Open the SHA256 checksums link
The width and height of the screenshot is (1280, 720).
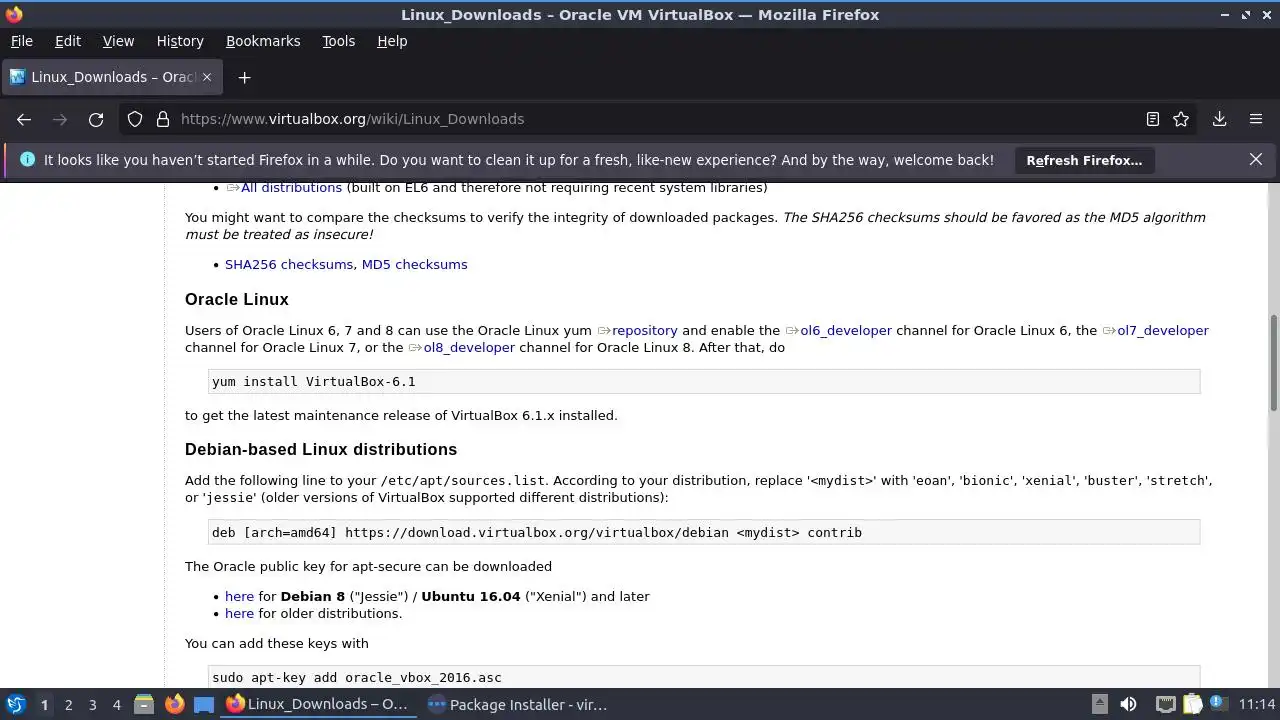[x=289, y=264]
